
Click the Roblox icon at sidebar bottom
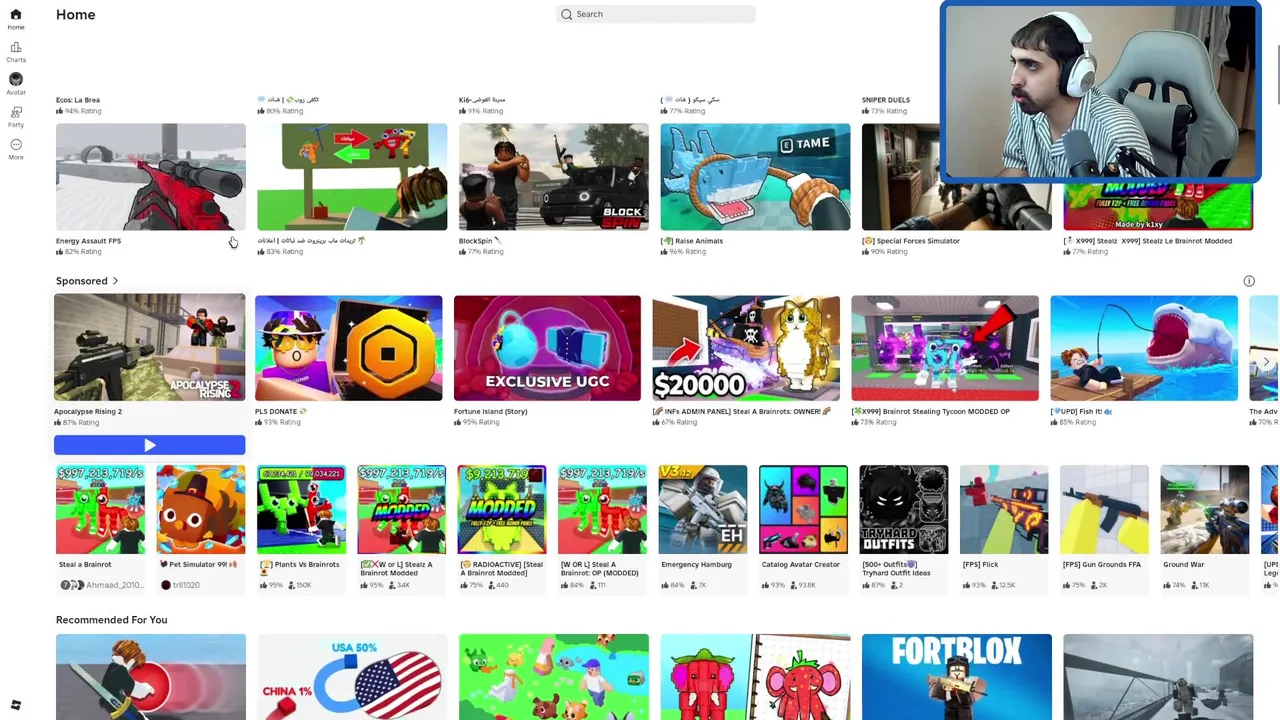pyautogui.click(x=15, y=705)
